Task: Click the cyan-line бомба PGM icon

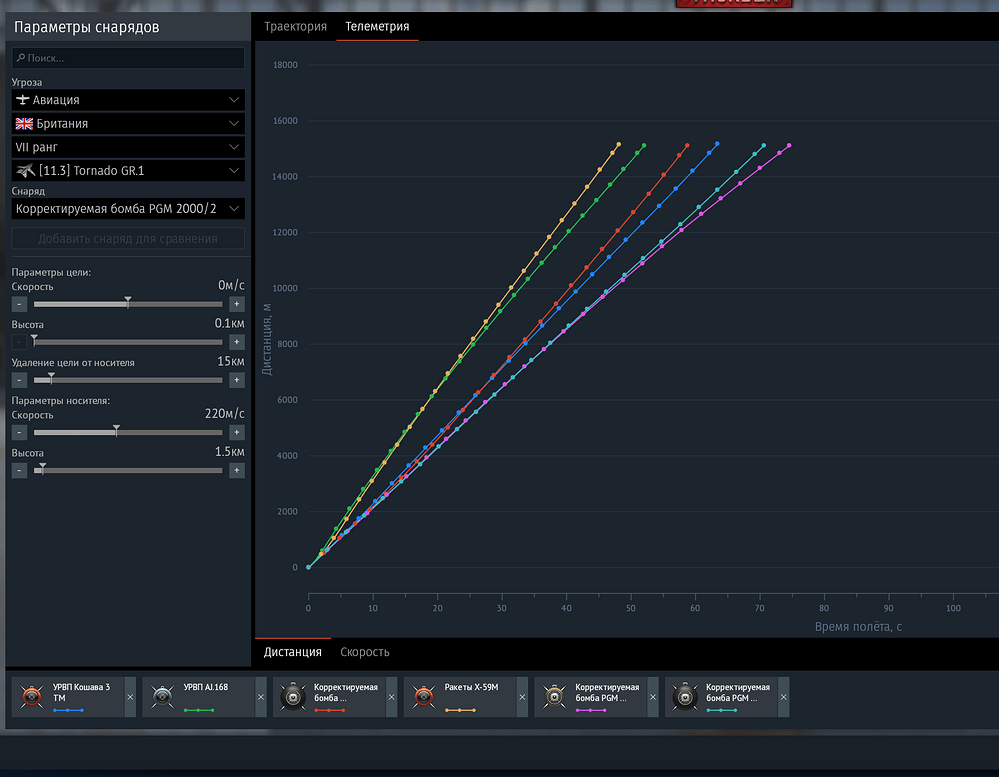Action: 685,696
